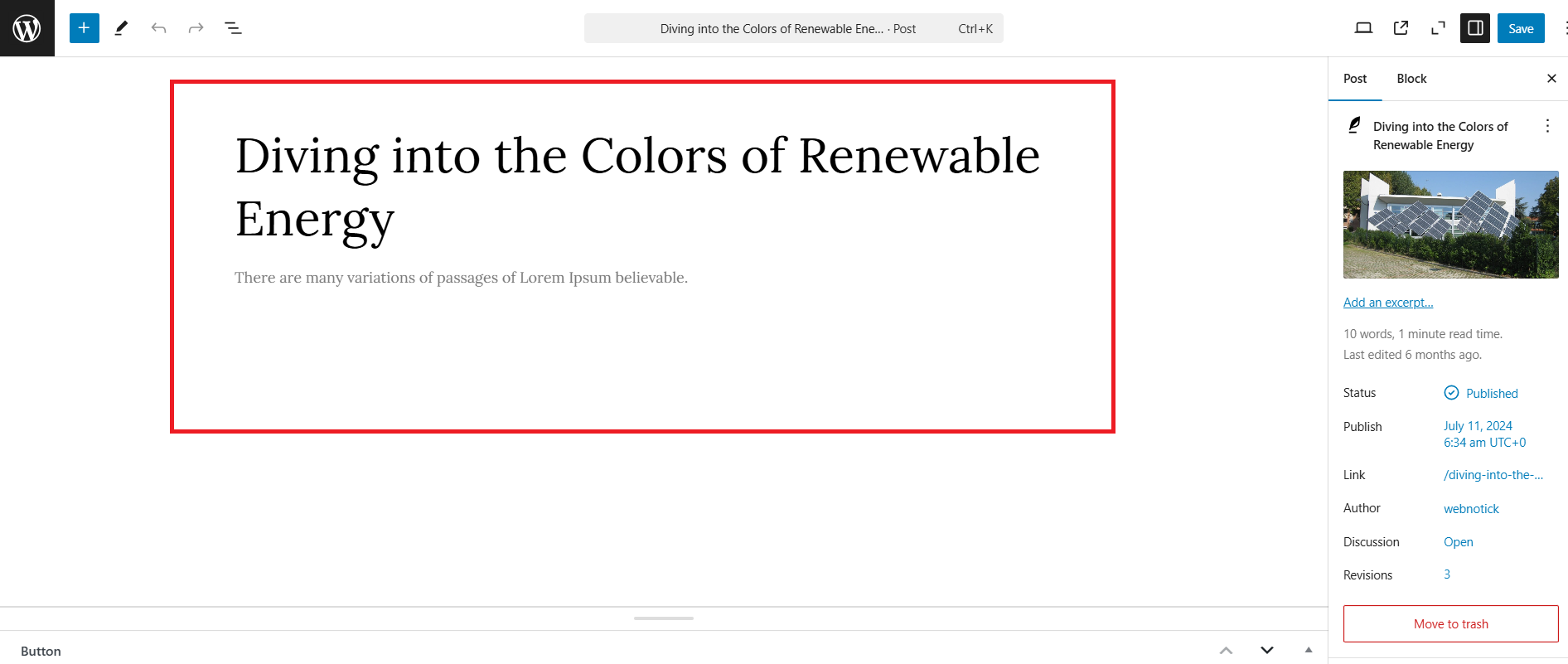The width and height of the screenshot is (1568, 664).
Task: Change publish date July 11, 2024
Action: (1485, 434)
